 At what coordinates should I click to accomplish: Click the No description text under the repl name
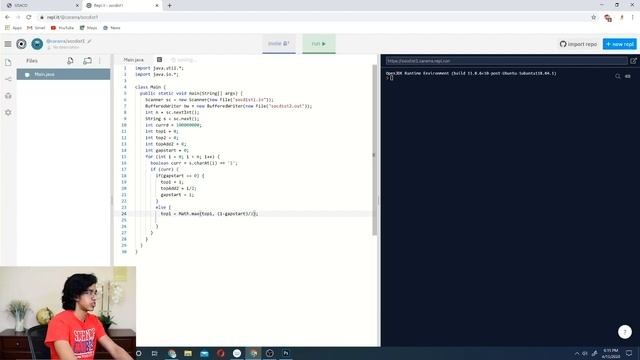click(x=66, y=47)
